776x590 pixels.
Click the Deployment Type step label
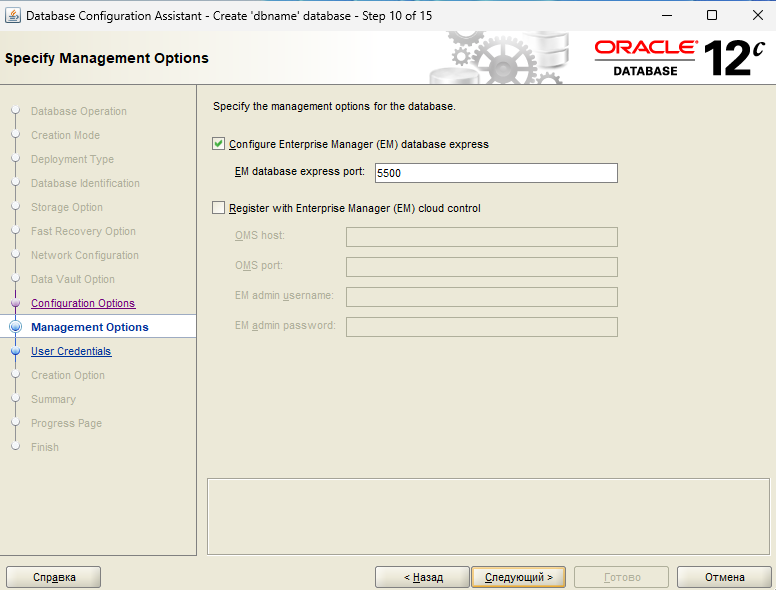click(72, 159)
